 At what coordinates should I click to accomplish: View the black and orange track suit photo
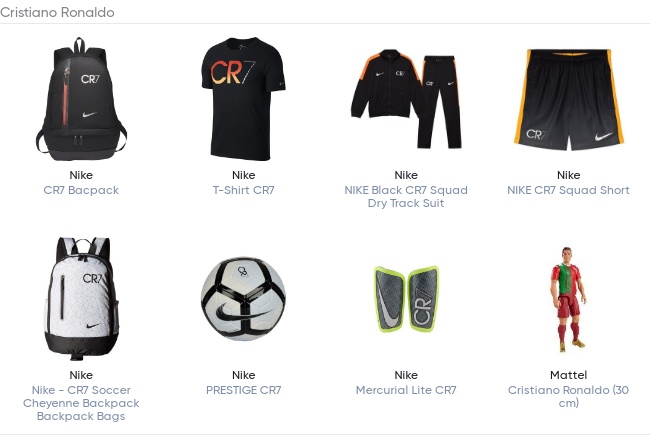click(406, 99)
